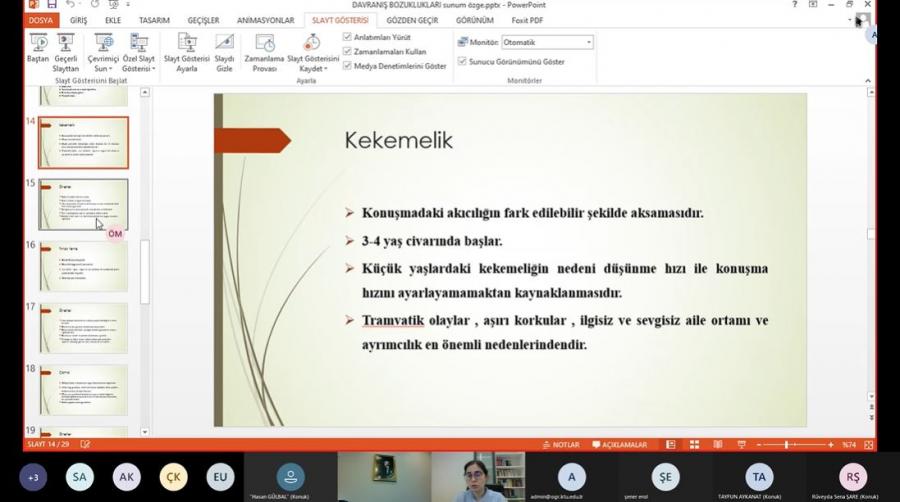The image size is (900, 502).
Task: Uncheck Zamanlamaları Kullan option
Action: 347,51
